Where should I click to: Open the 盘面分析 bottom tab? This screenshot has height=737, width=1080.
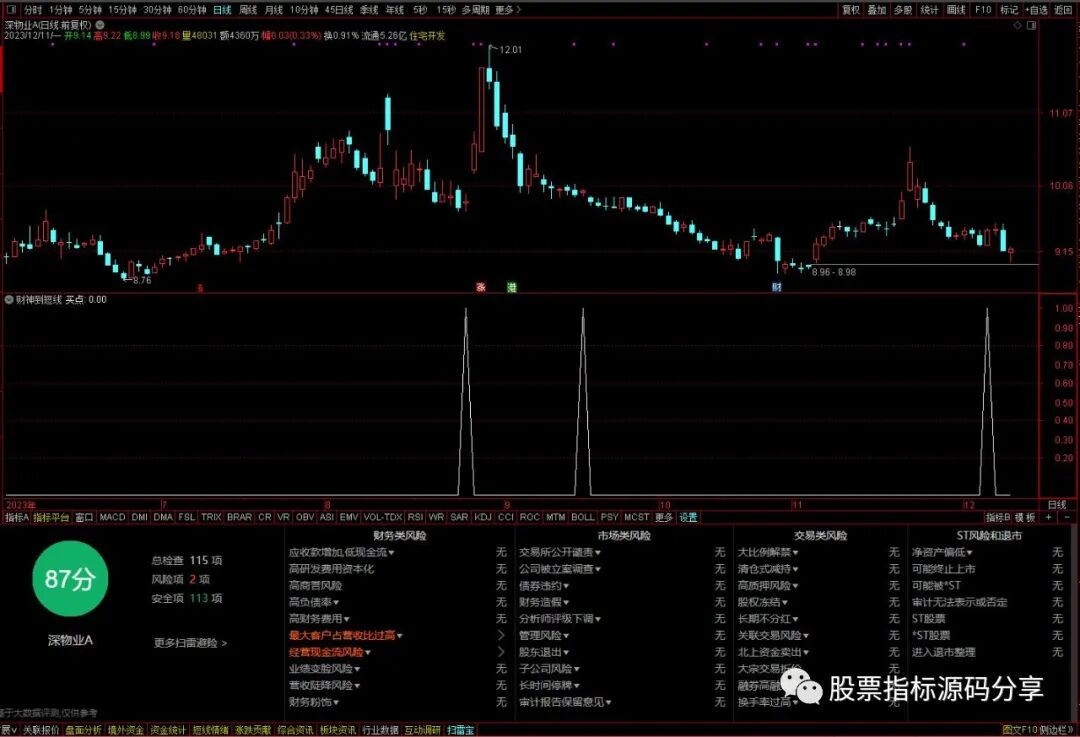tap(83, 730)
